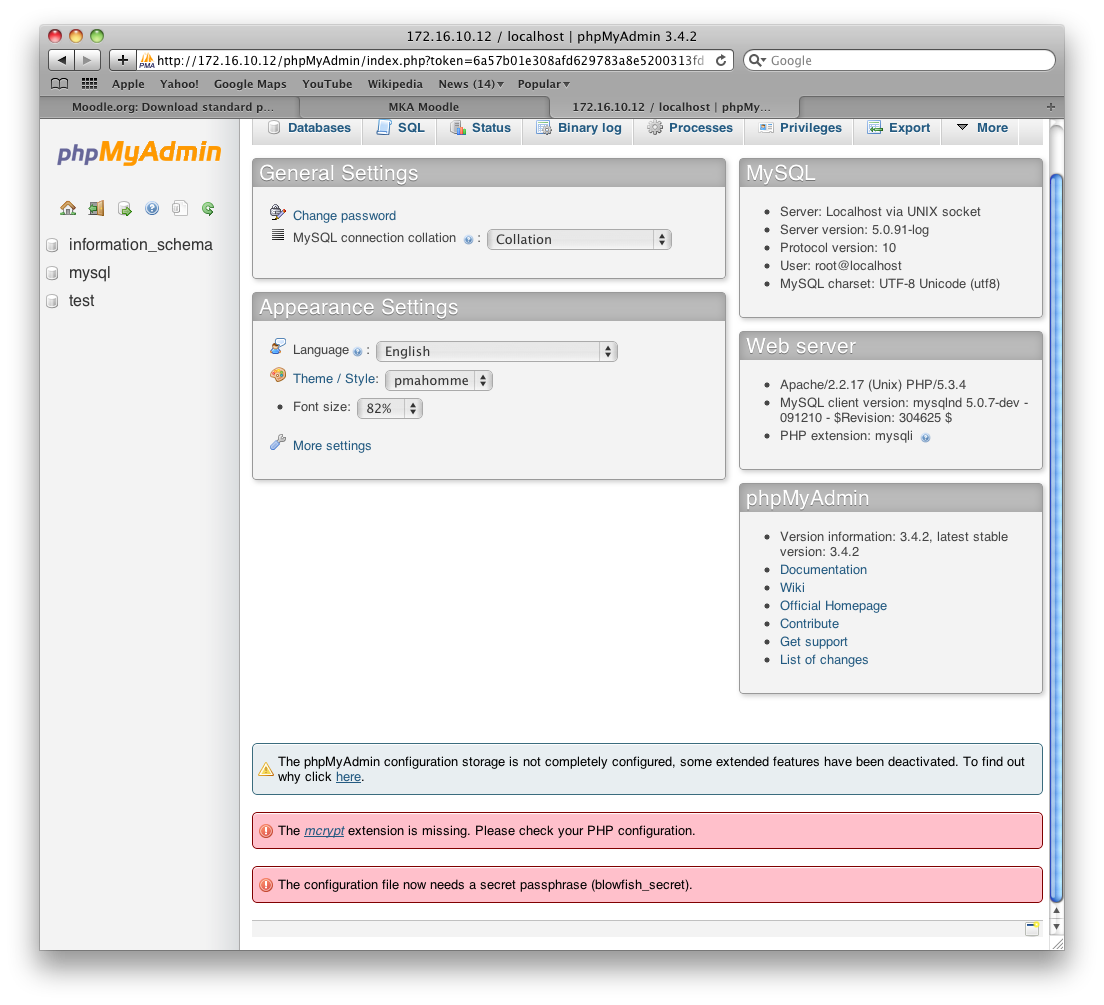The height and width of the screenshot is (1005, 1104).
Task: Open the List of changes link
Action: click(x=824, y=660)
